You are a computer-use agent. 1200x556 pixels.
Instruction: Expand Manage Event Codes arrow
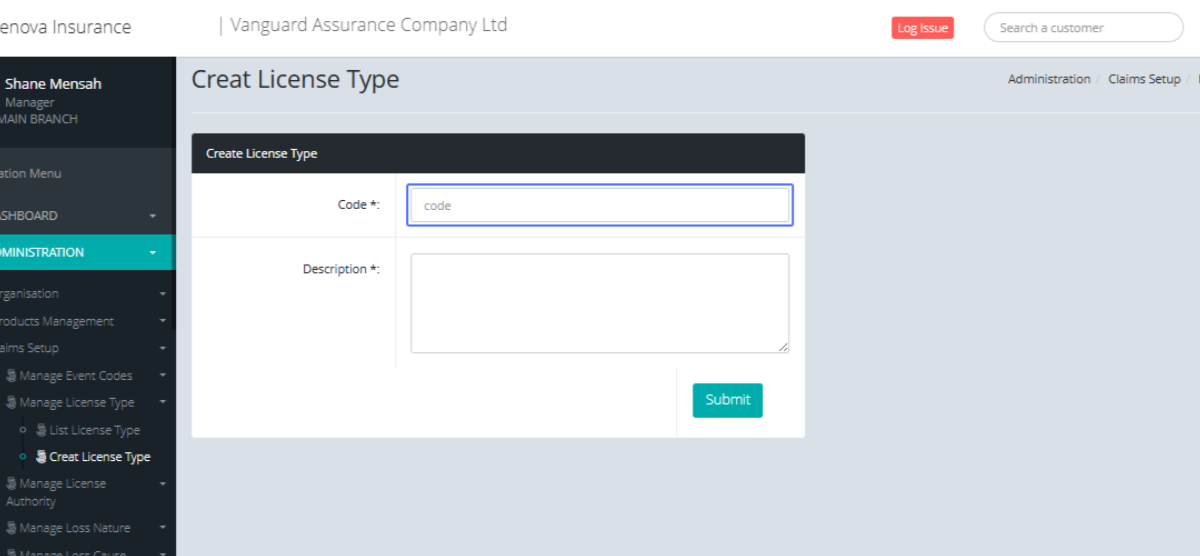[163, 376]
